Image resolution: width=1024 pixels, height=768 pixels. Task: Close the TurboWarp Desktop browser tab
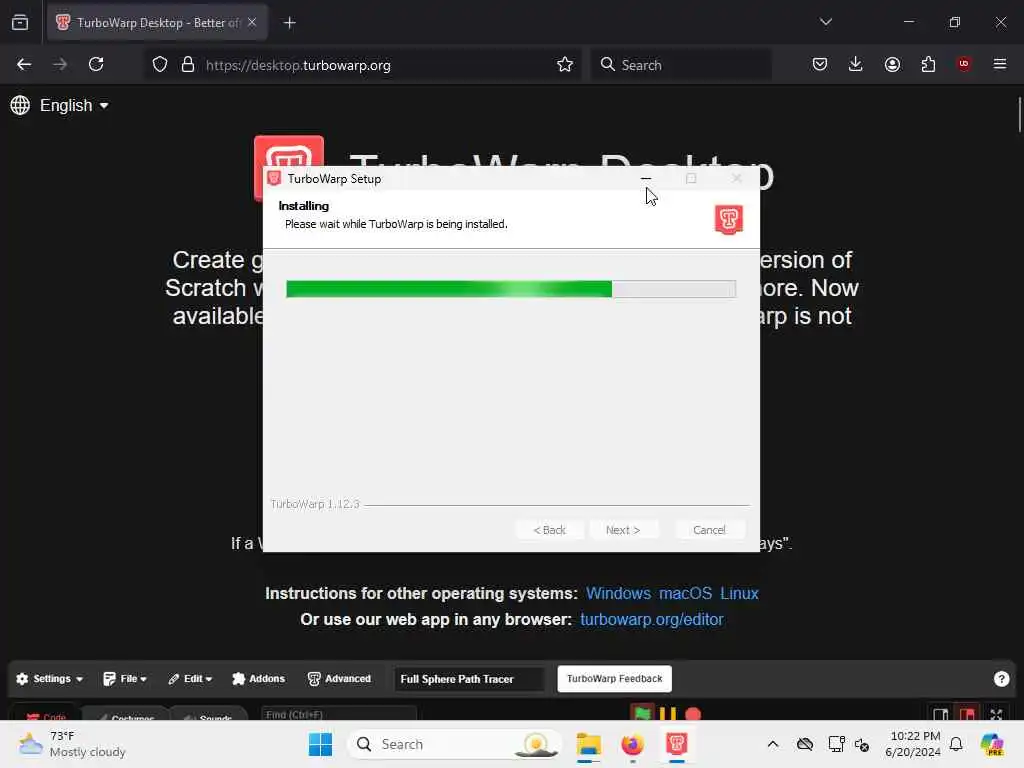(252, 22)
